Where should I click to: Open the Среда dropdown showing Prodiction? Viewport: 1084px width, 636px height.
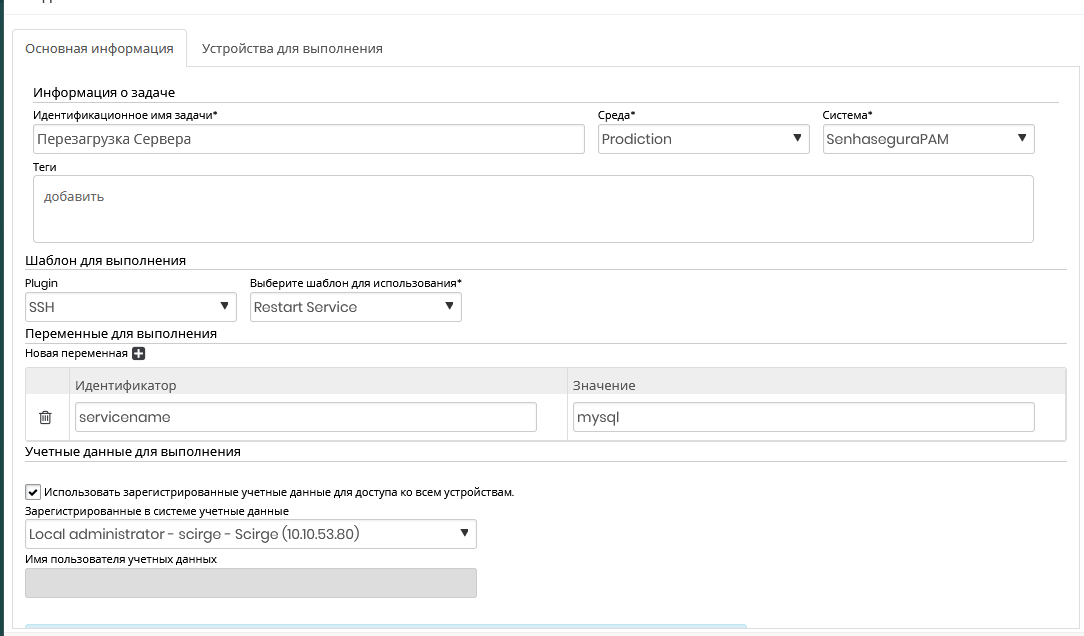703,139
